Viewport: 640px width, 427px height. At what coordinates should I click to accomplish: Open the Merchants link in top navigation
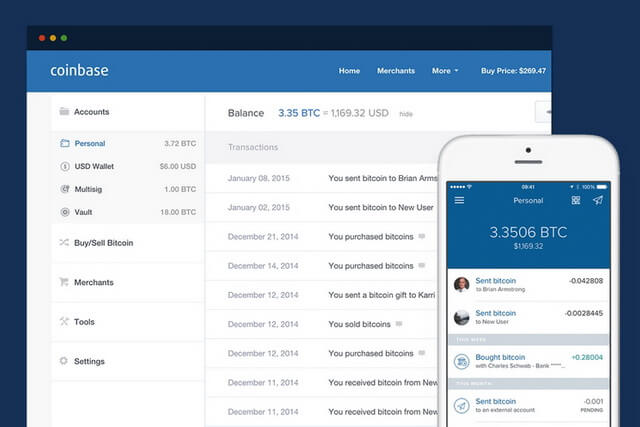396,71
